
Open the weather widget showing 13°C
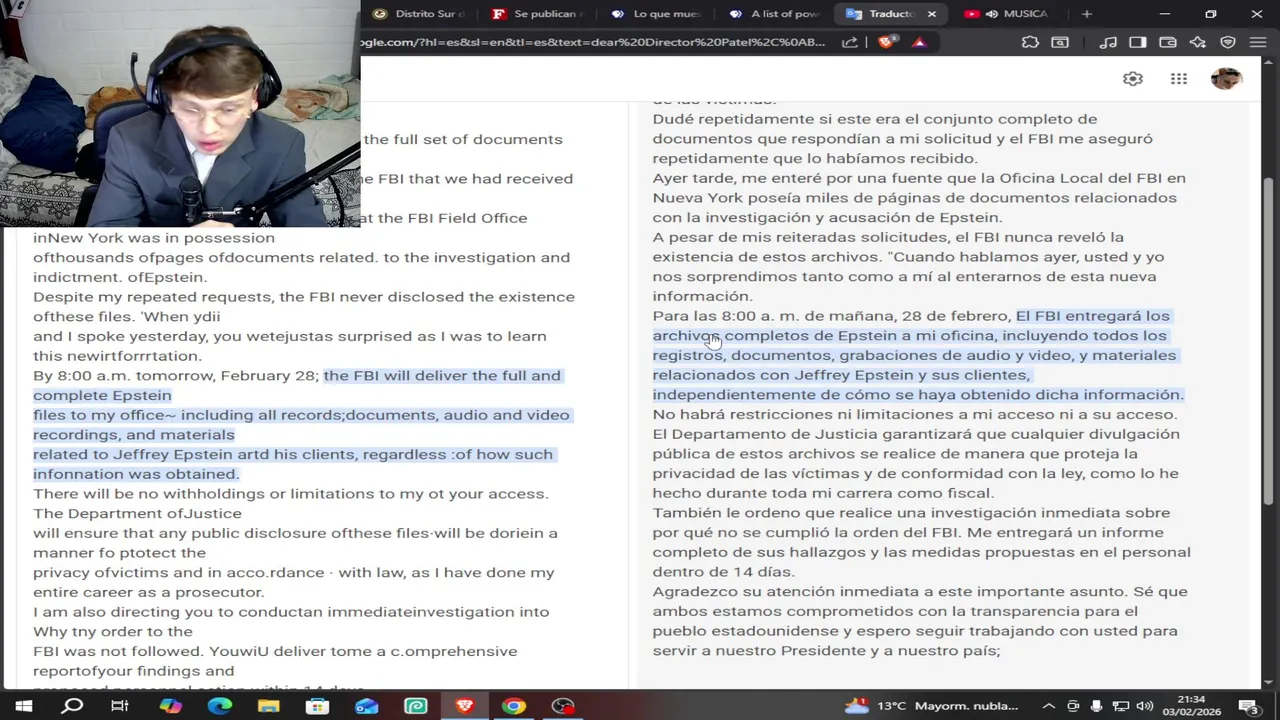click(932, 706)
